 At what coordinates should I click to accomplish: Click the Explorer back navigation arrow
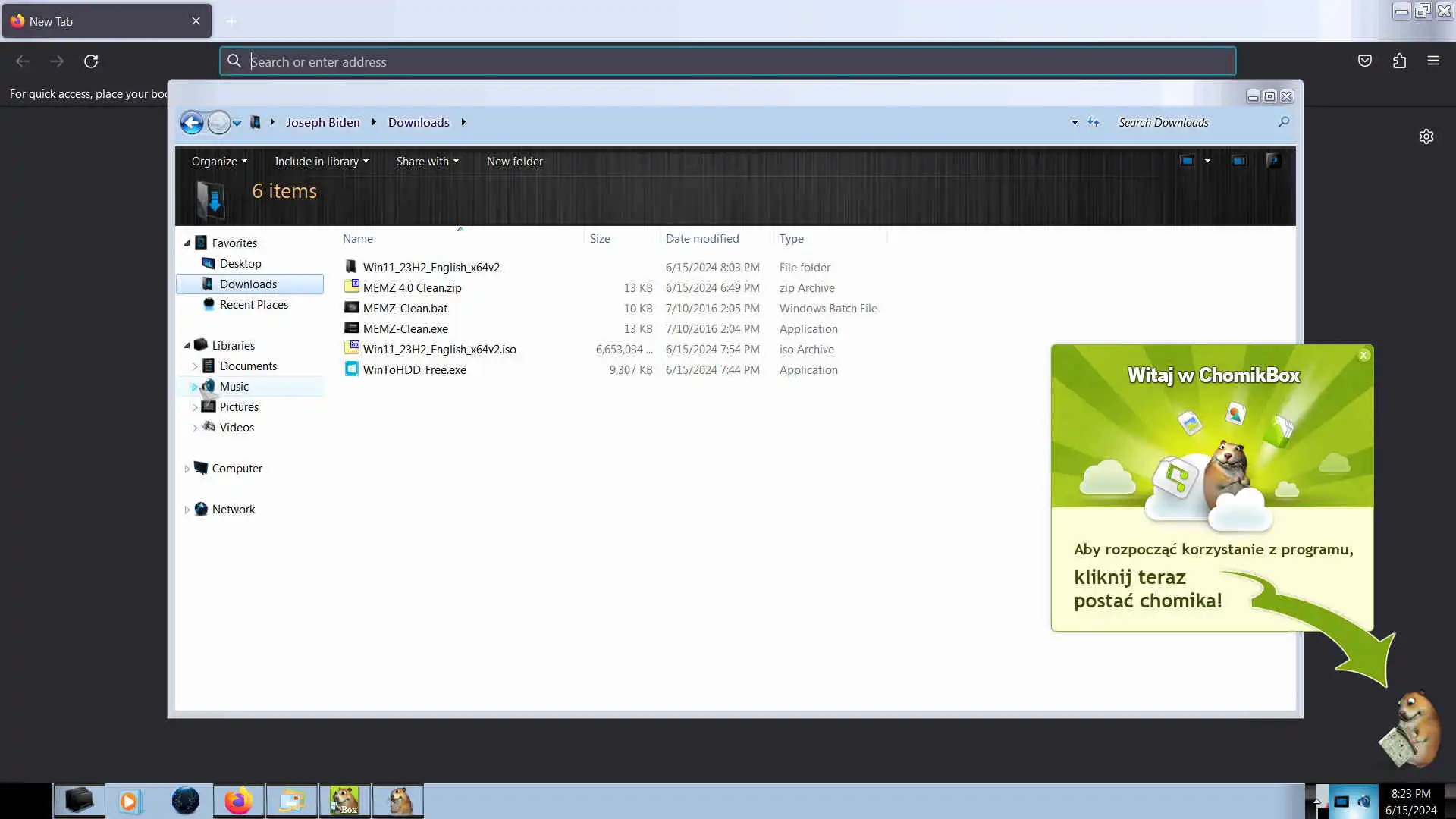click(192, 122)
